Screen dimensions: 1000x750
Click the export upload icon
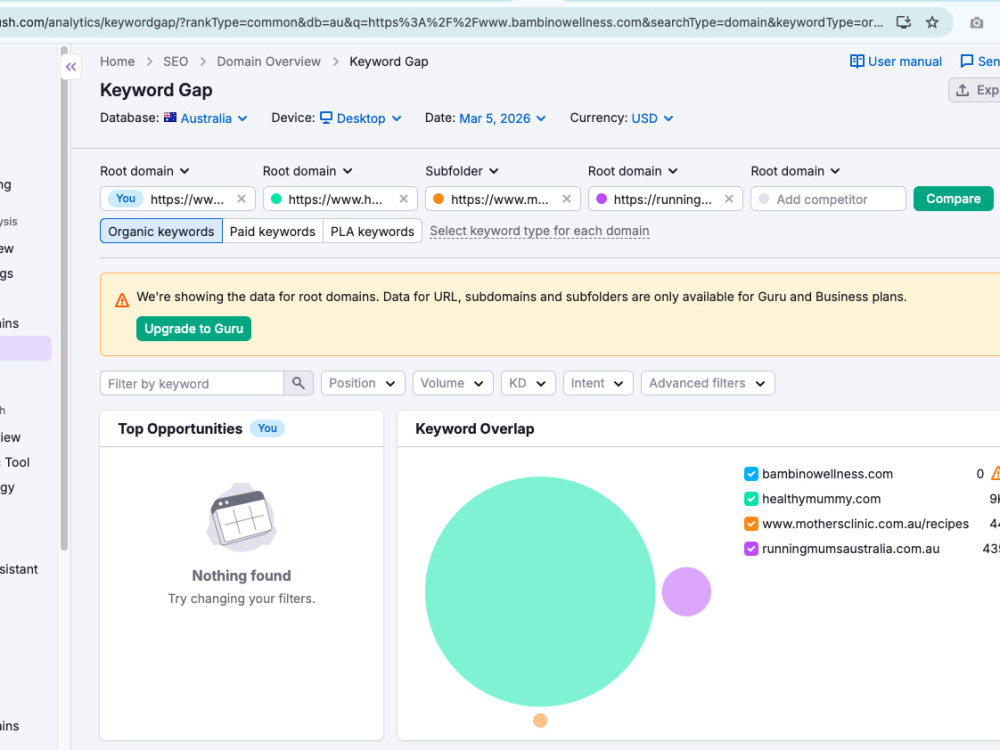(x=962, y=90)
